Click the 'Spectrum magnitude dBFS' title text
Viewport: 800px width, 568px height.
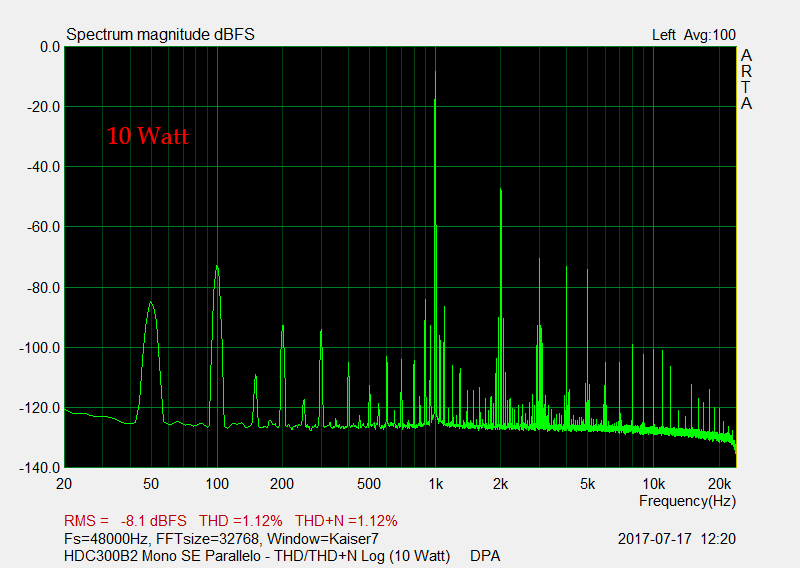(x=160, y=35)
